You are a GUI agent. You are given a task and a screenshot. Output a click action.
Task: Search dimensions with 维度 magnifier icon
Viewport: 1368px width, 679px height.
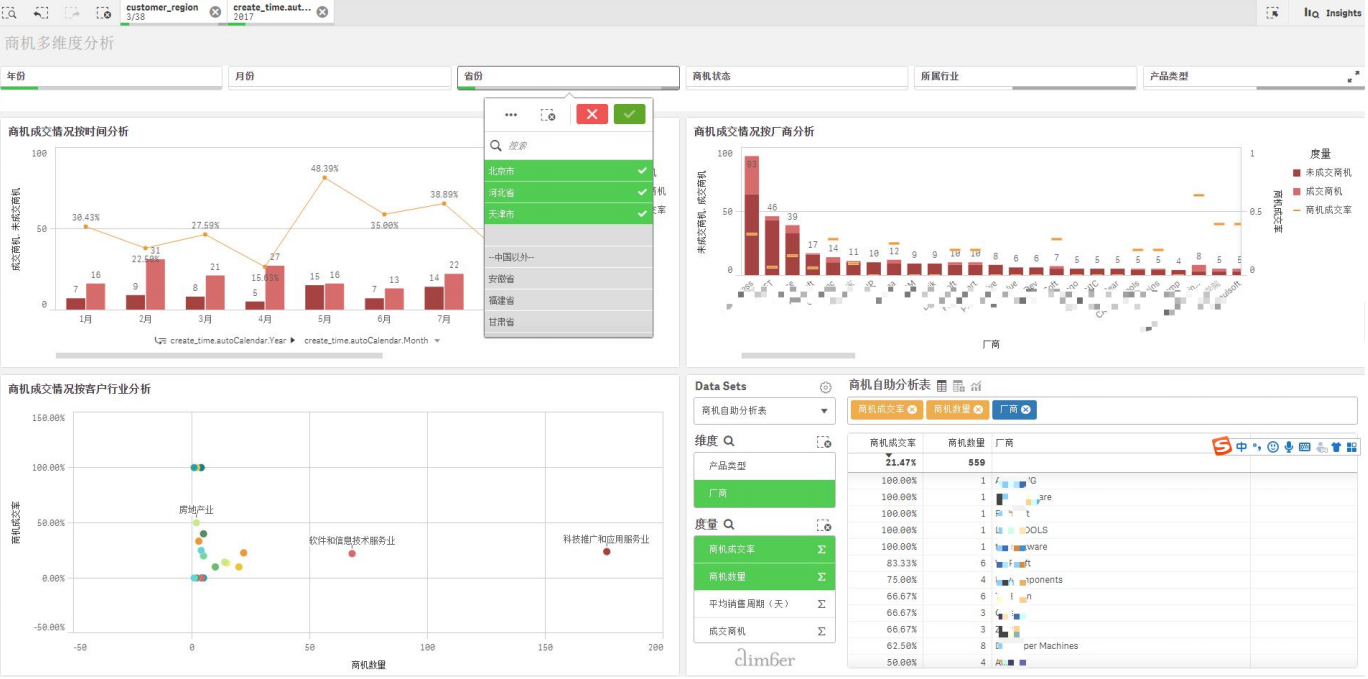tap(729, 441)
